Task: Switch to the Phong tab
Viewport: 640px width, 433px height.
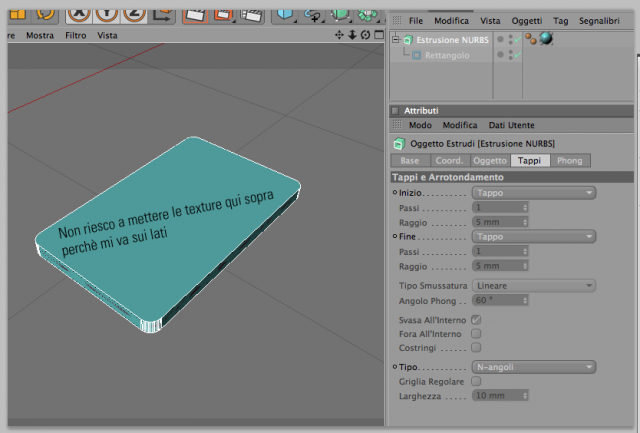Action: point(569,160)
